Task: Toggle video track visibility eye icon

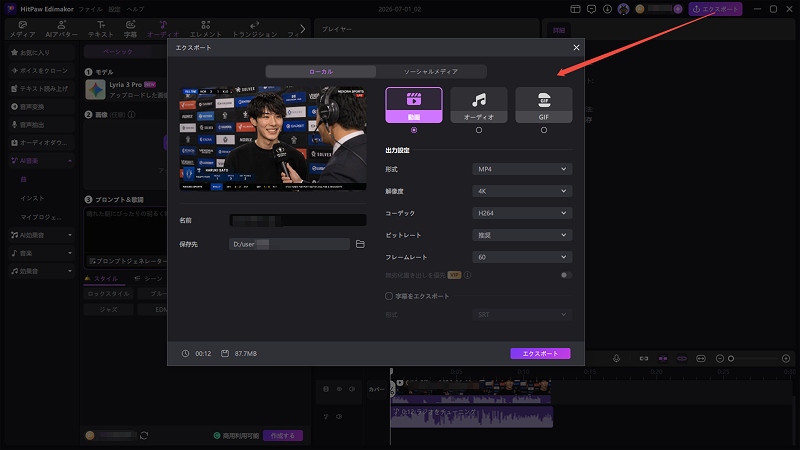Action: (339, 389)
